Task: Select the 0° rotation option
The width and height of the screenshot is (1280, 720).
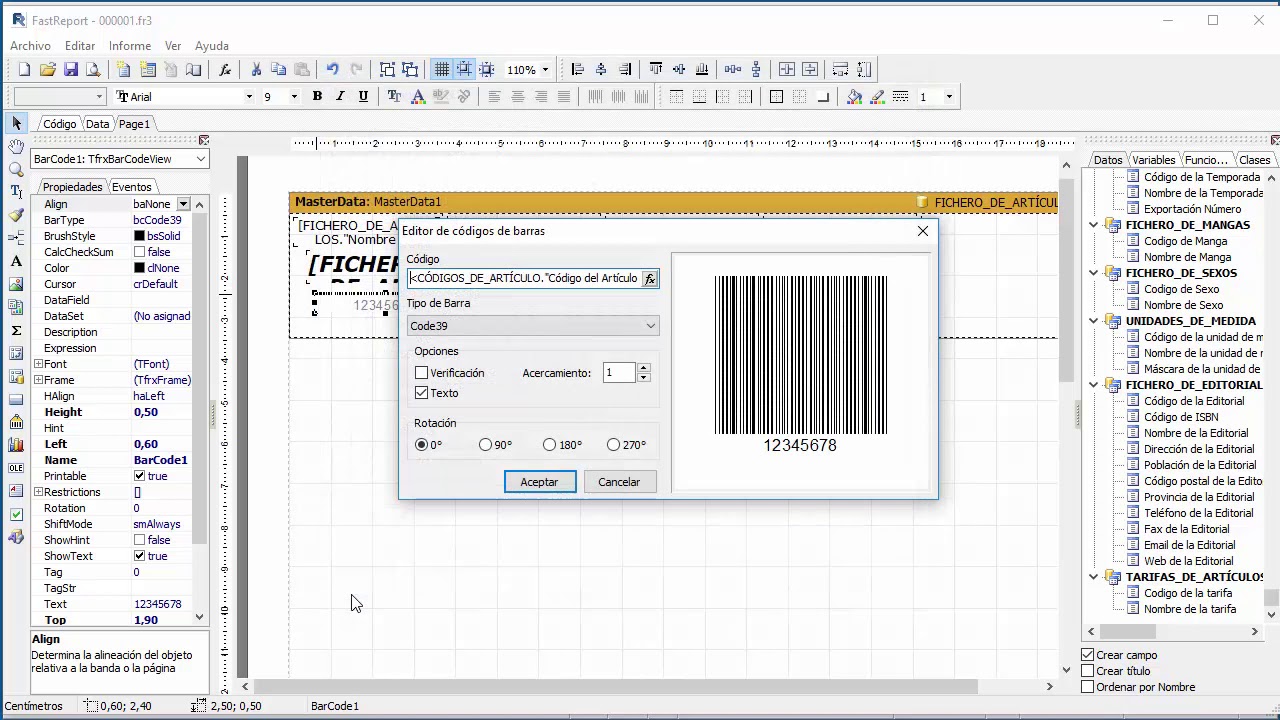Action: [421, 445]
